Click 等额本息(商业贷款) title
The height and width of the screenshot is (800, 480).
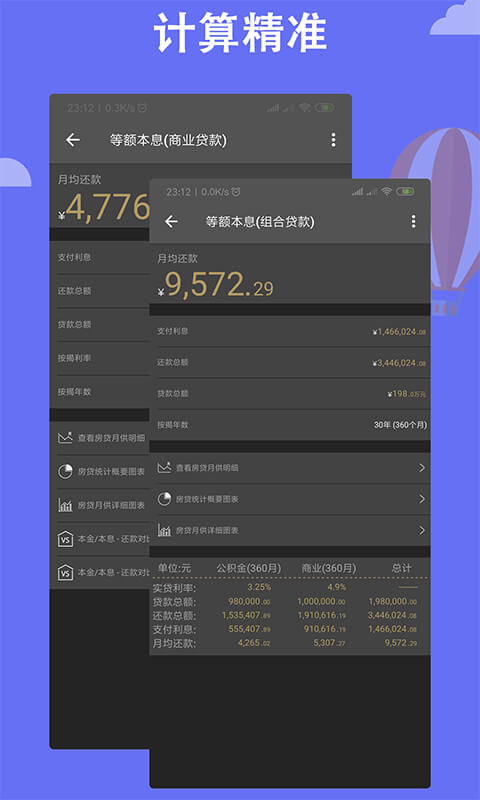pos(168,140)
